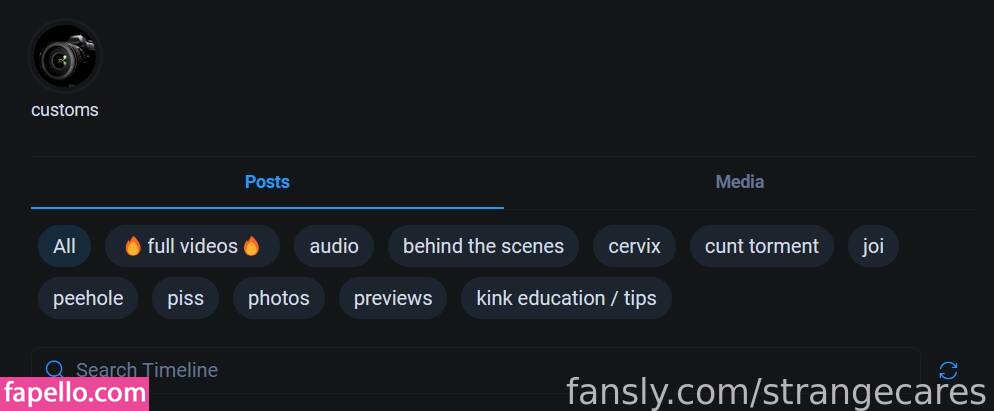Select the All filter chip
Image resolution: width=994 pixels, height=411 pixels.
(65, 246)
